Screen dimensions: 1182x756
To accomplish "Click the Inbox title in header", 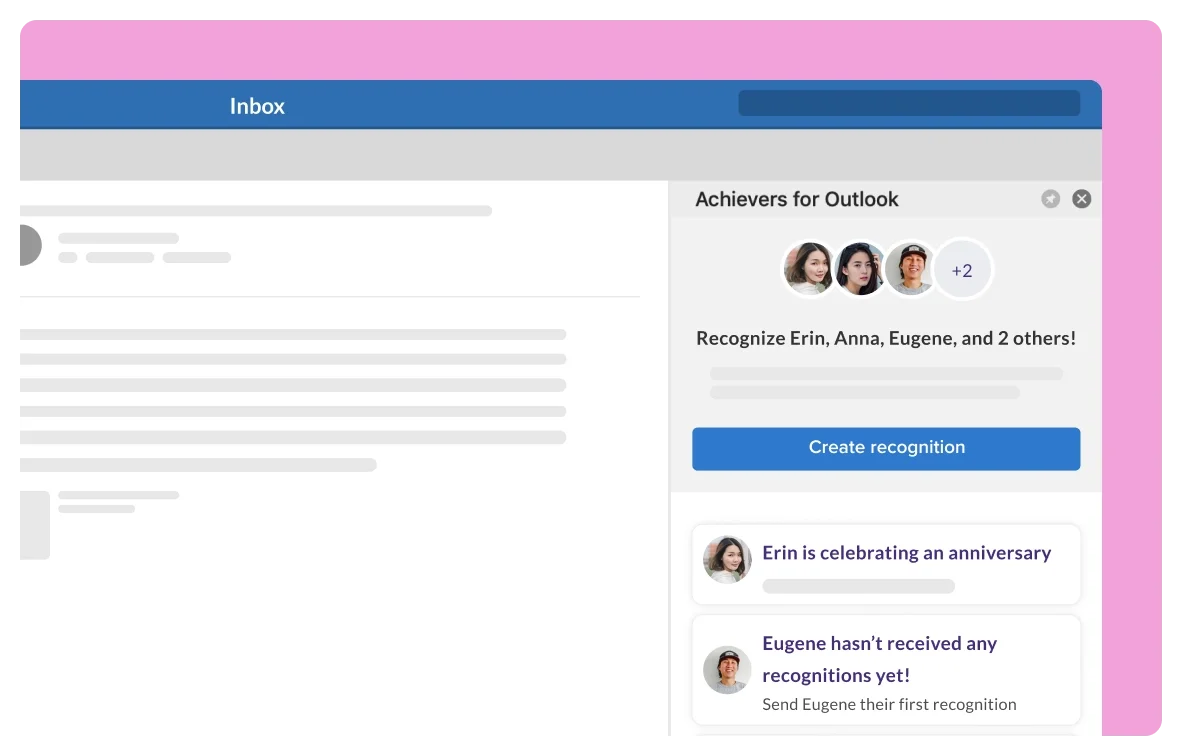I will (257, 106).
